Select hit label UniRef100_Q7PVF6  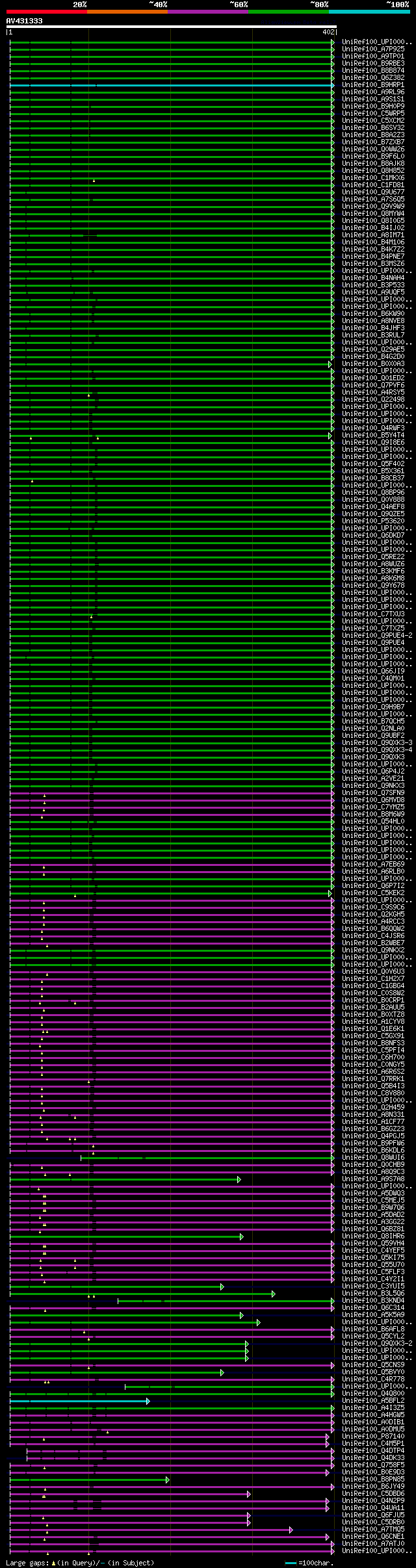point(373,385)
